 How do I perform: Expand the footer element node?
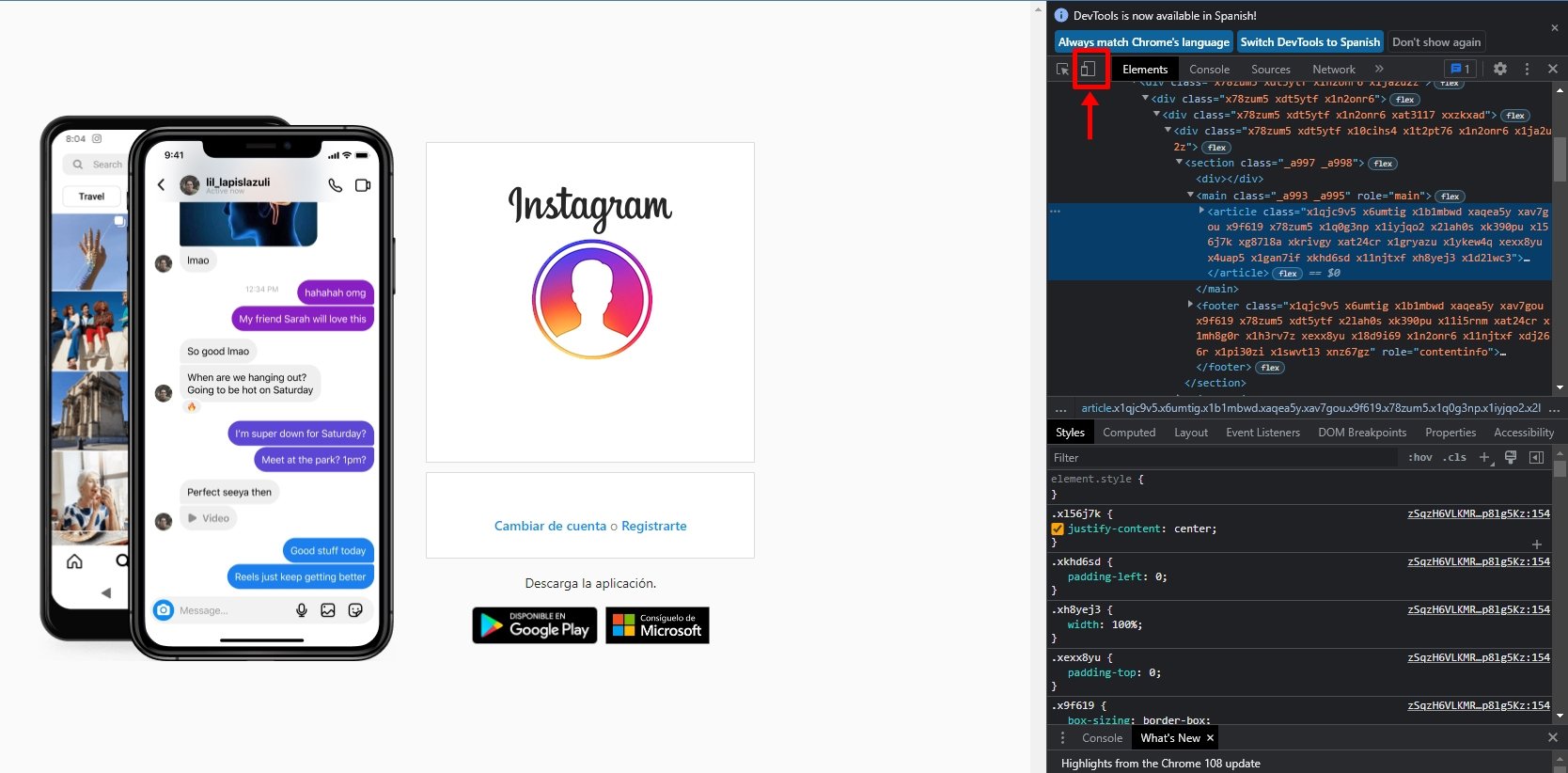(1190, 305)
